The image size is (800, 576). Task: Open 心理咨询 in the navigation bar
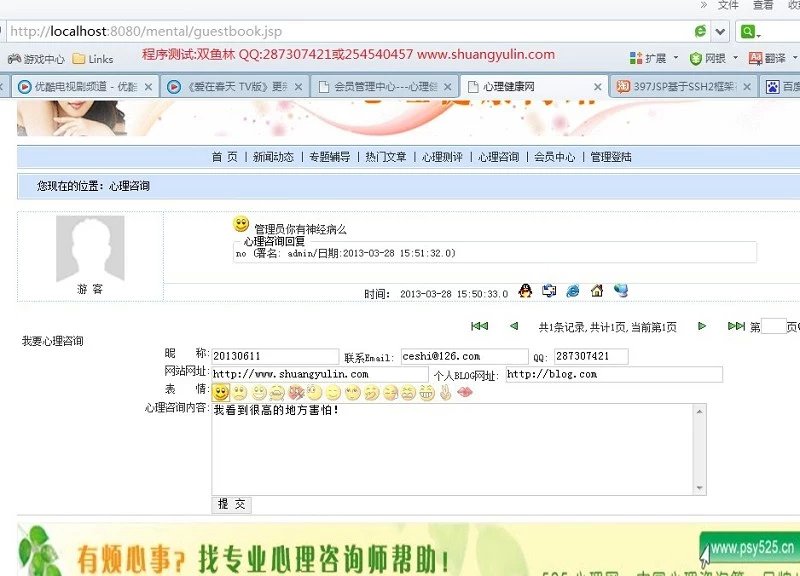tap(498, 157)
